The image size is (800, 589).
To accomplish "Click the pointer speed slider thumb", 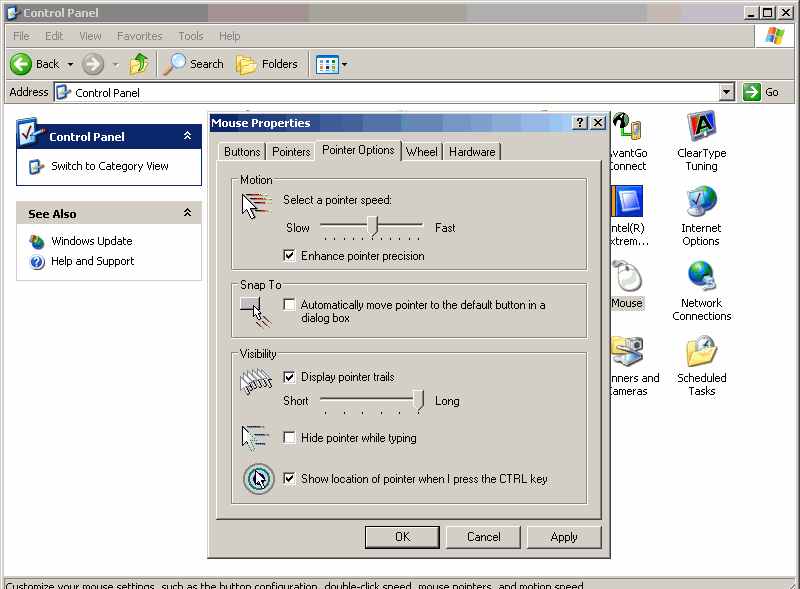I will (x=373, y=226).
